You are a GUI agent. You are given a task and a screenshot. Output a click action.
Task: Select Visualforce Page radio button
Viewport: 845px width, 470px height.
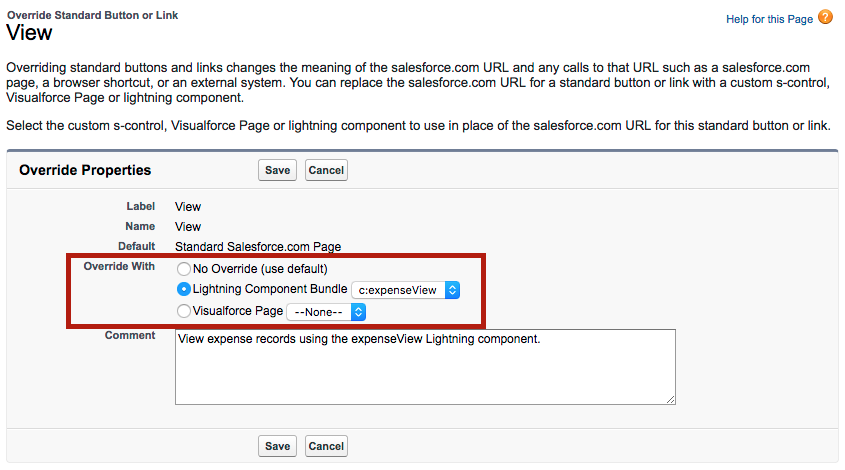[183, 312]
